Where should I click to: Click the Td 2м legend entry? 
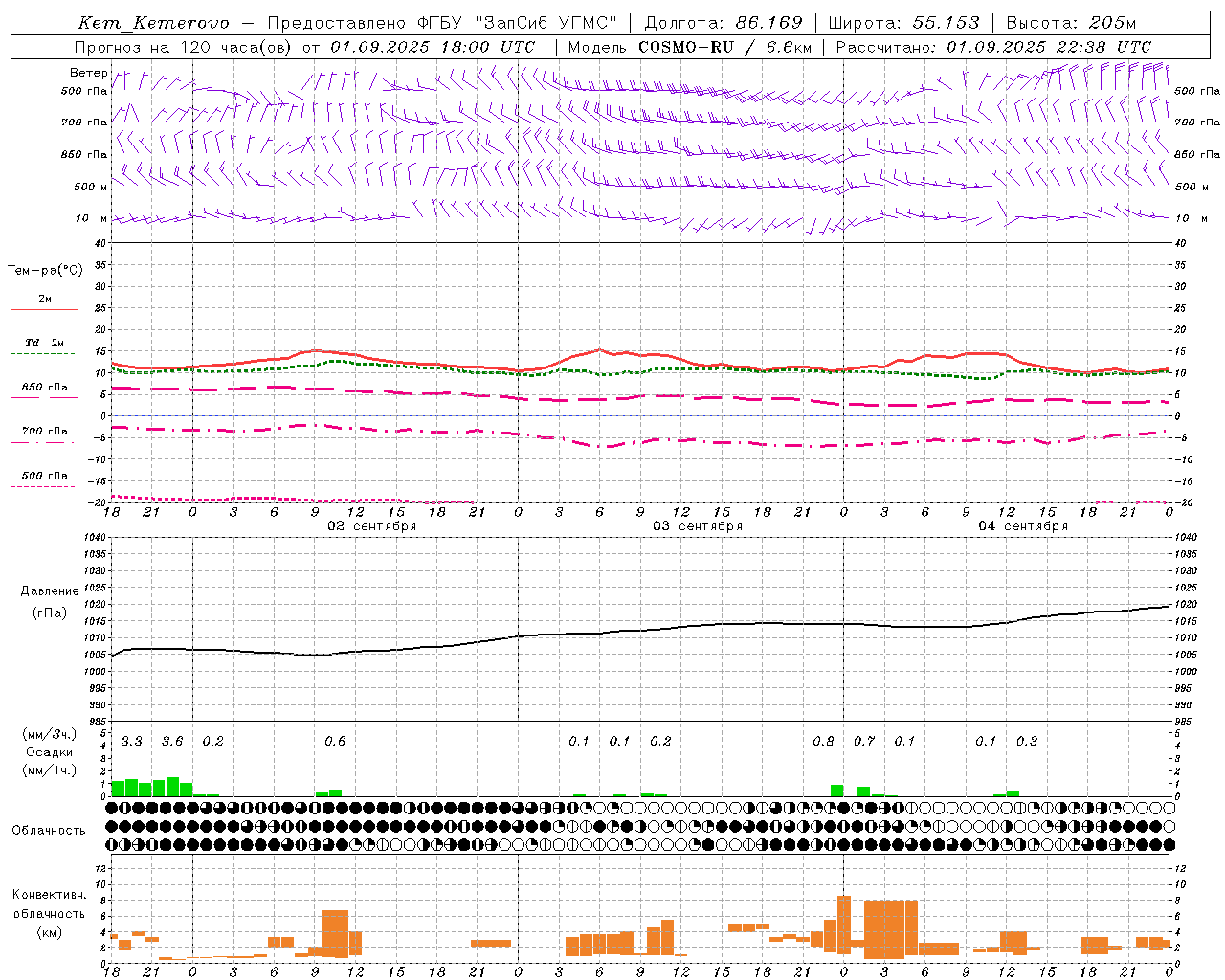pyautogui.click(x=45, y=343)
